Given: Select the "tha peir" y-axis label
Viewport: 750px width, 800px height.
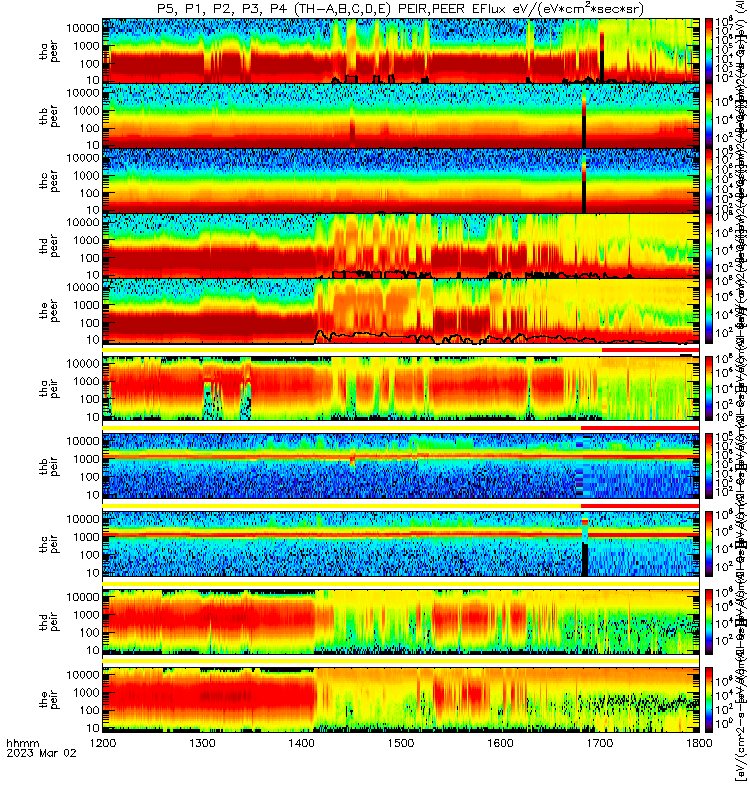Looking at the screenshot, I should [x=49, y=388].
